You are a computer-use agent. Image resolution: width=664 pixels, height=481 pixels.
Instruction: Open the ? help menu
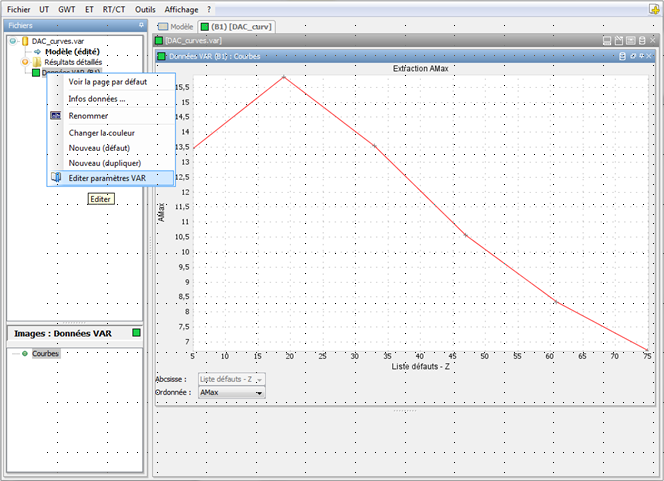point(209,9)
